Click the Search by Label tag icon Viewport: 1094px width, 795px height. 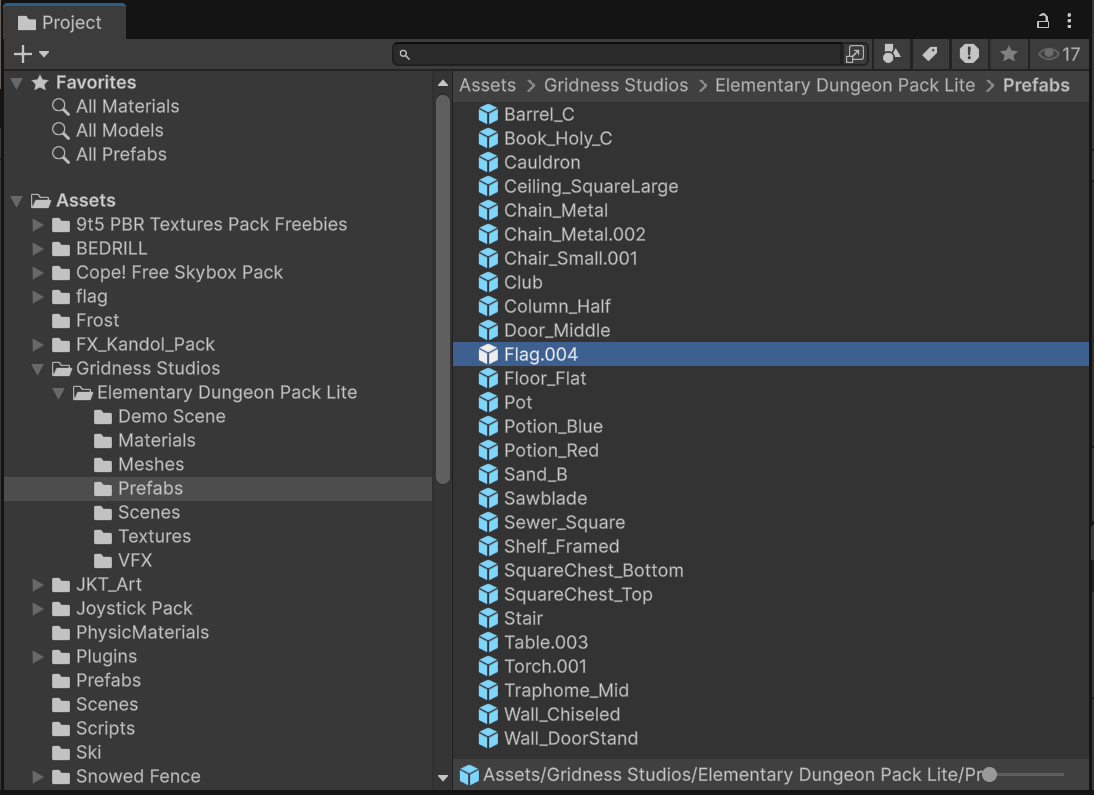point(930,54)
